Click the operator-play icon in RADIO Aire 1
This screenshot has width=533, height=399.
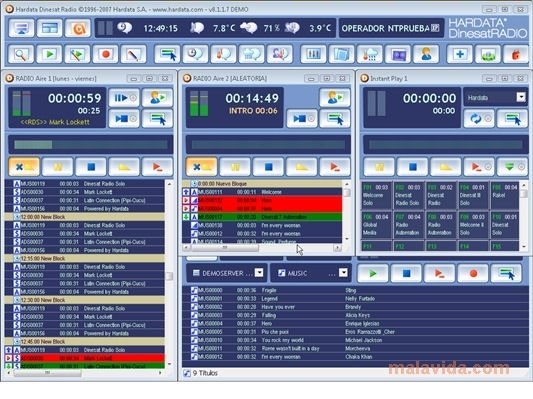(157, 98)
